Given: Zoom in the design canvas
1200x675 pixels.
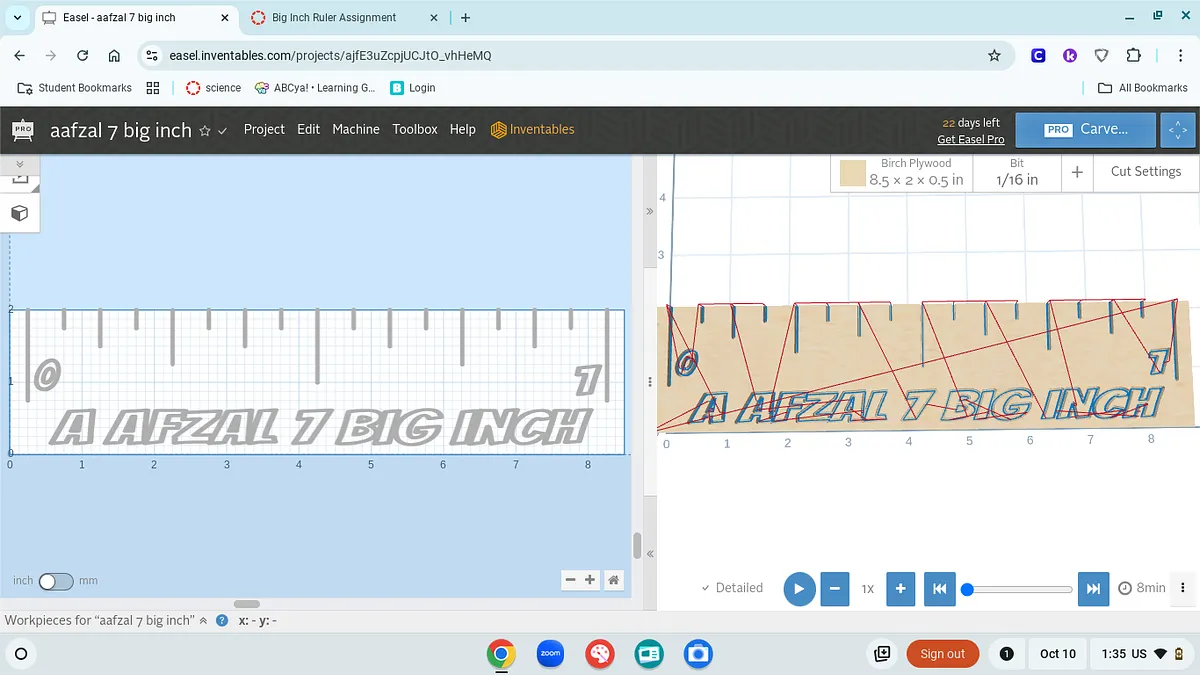Looking at the screenshot, I should point(590,579).
